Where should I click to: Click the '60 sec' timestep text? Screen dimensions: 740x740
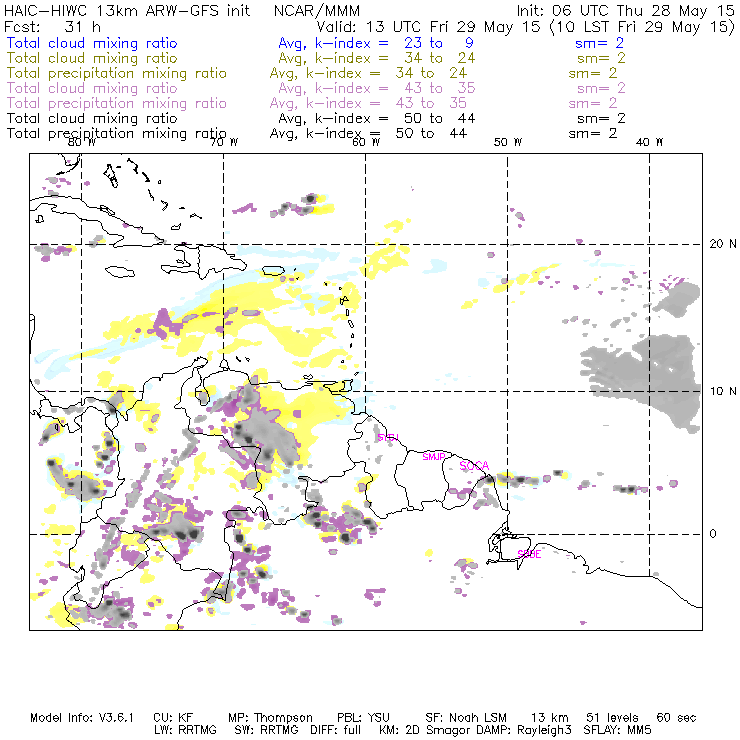[676, 718]
